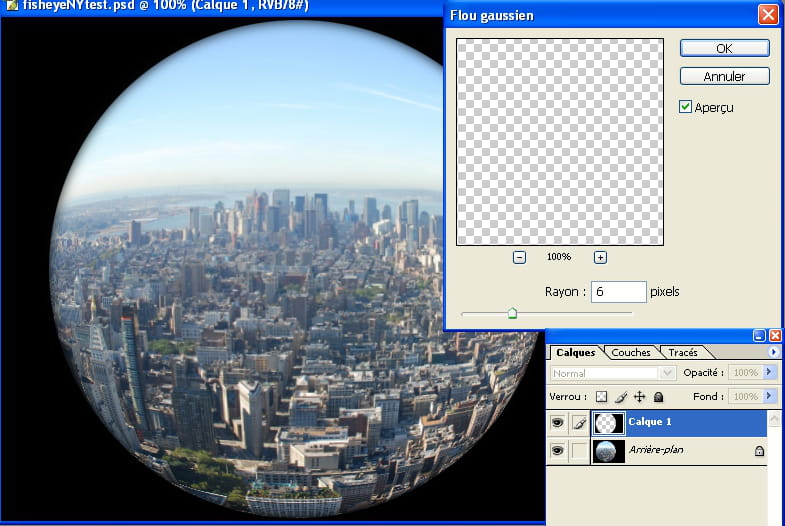Toggle lock all padlock icon

click(x=658, y=397)
